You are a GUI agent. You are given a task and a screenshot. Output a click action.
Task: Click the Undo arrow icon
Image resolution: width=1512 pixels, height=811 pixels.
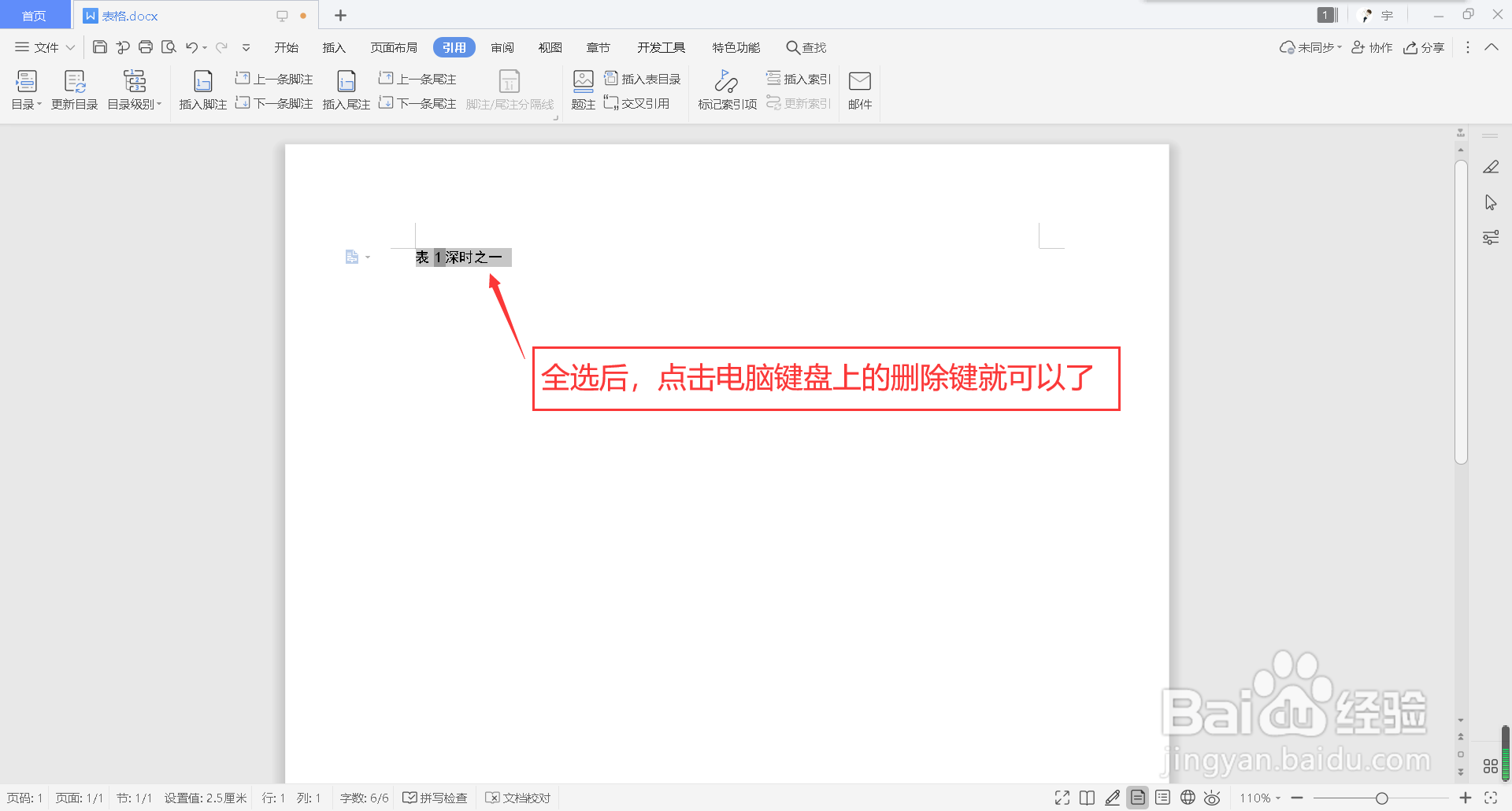(x=191, y=47)
